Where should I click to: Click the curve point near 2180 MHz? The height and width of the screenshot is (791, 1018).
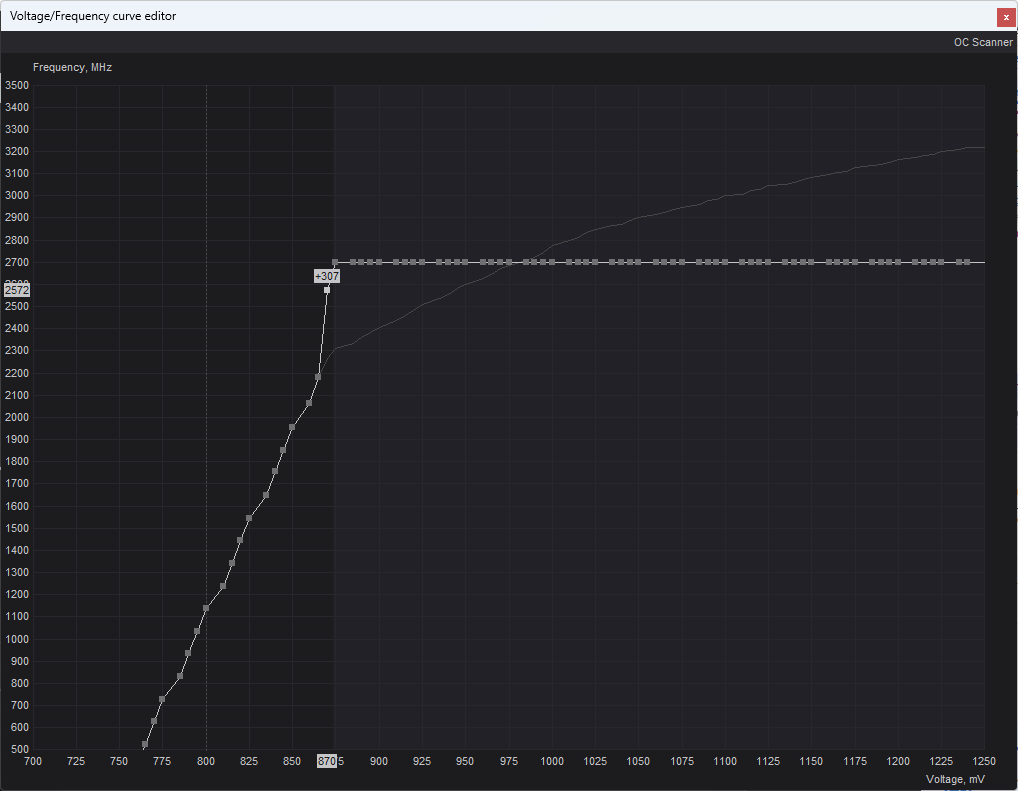(318, 377)
